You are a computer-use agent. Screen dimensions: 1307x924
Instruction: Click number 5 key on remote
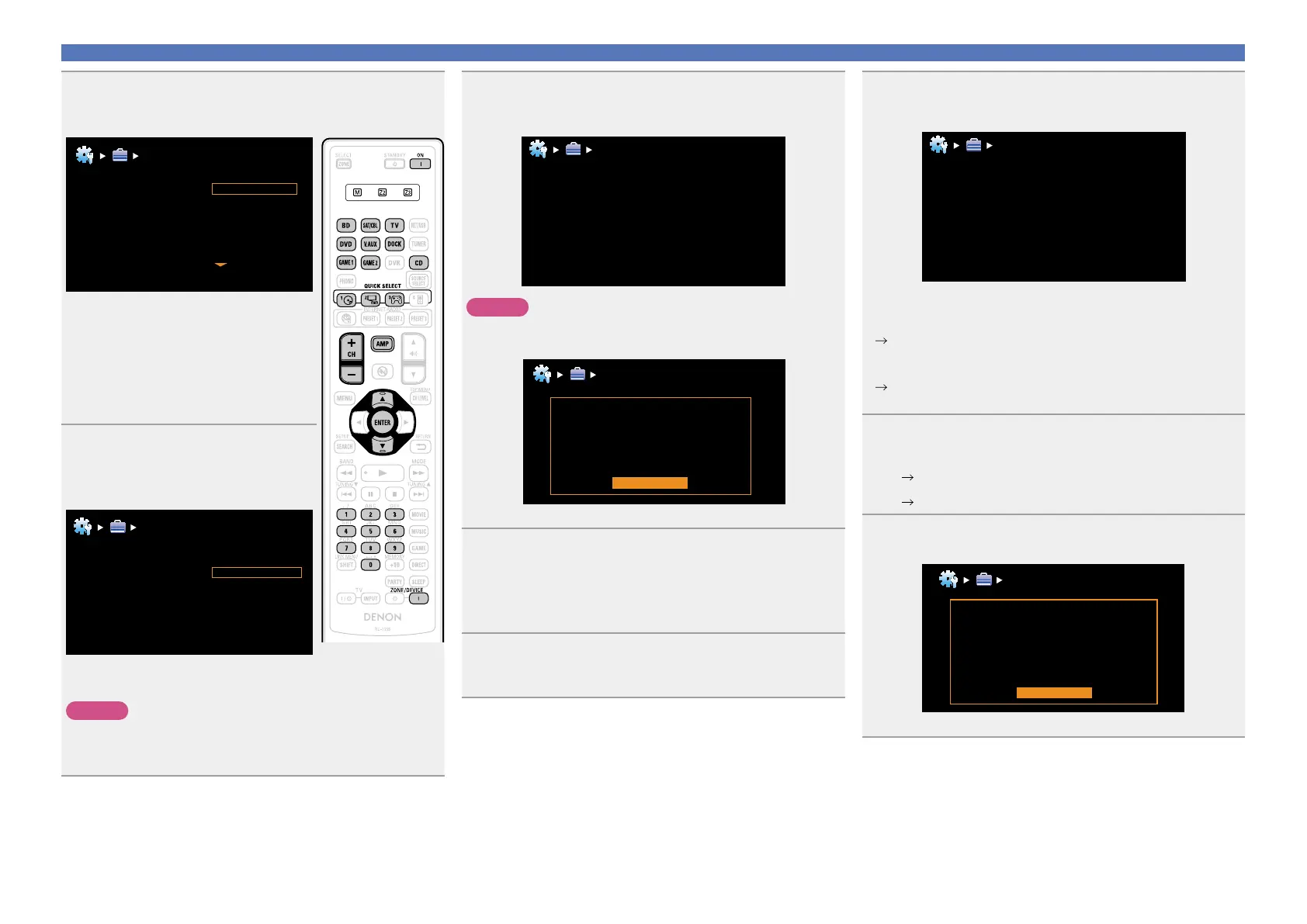(x=370, y=531)
